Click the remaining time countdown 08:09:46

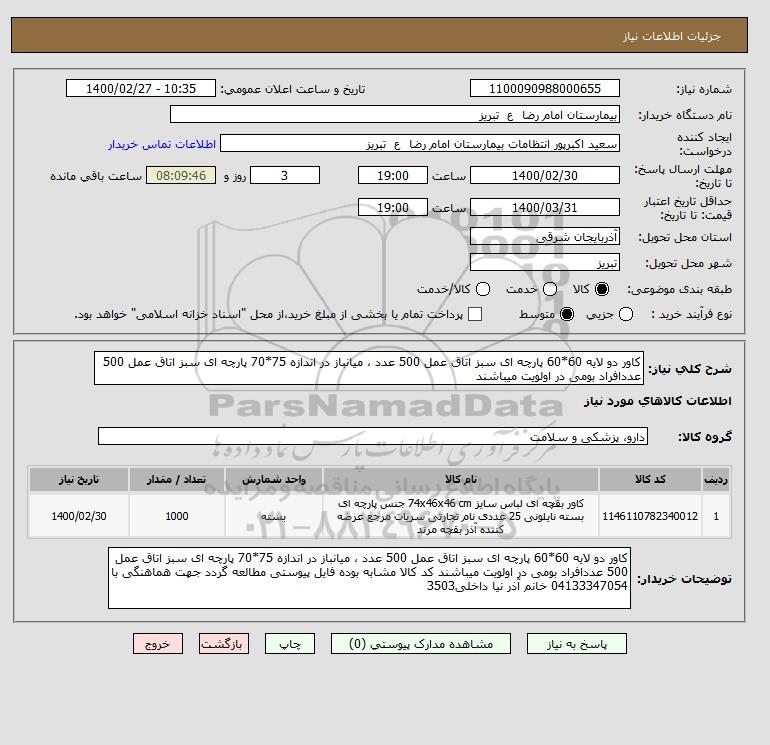coord(181,175)
